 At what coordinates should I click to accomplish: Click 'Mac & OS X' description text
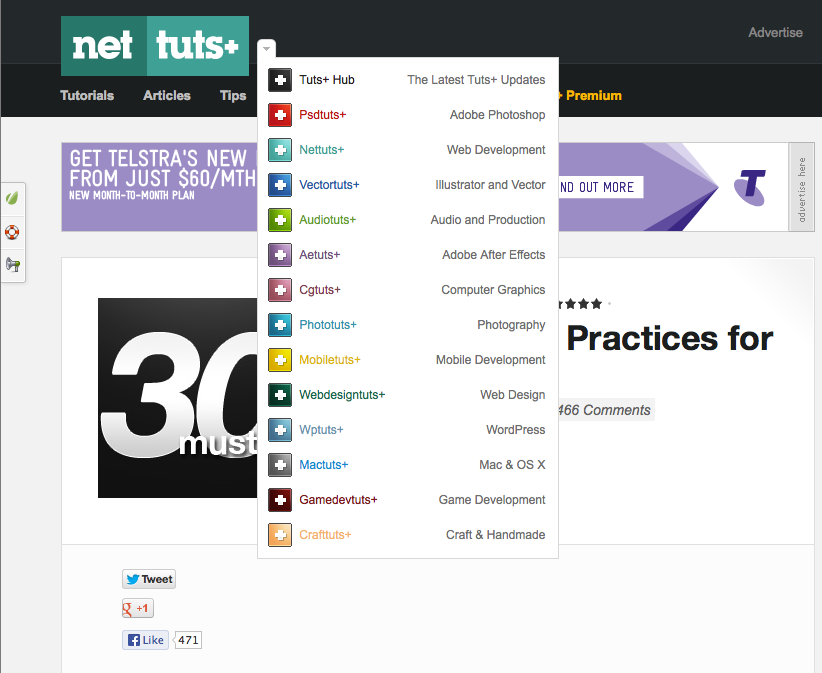point(512,465)
